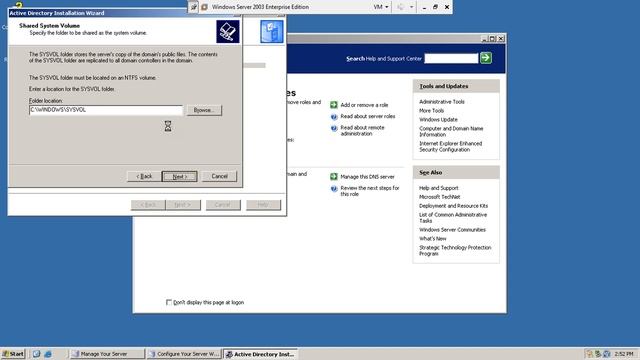Open the Microsoft TechNet link

pos(440,197)
